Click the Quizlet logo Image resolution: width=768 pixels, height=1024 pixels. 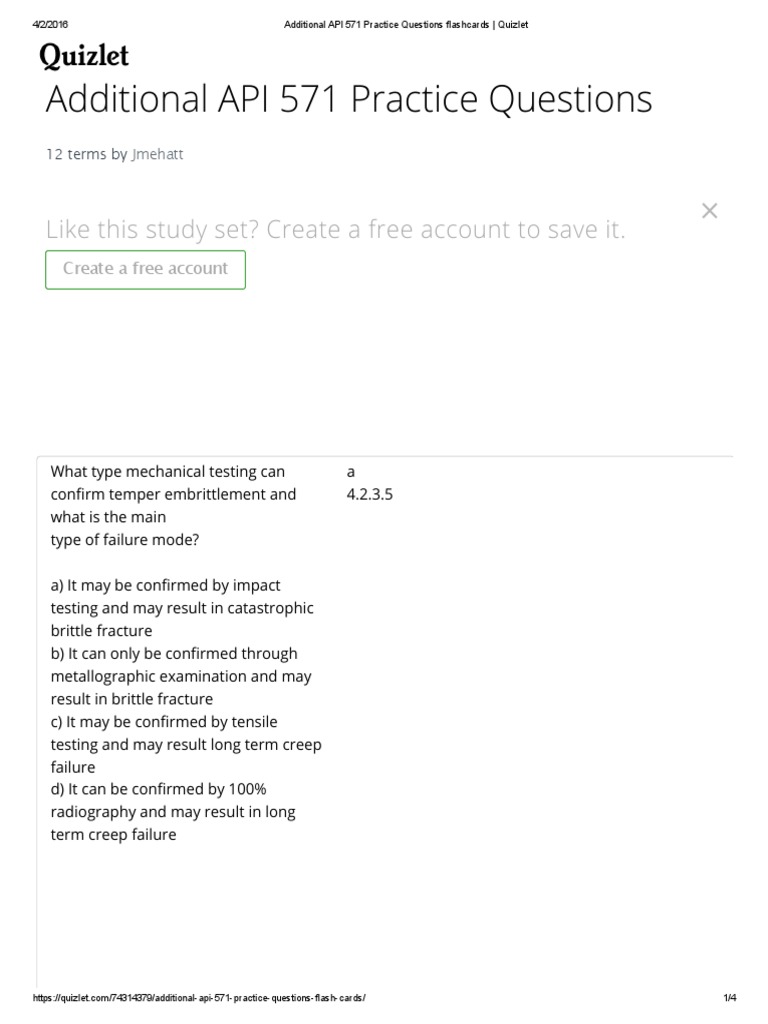pyautogui.click(x=84, y=56)
